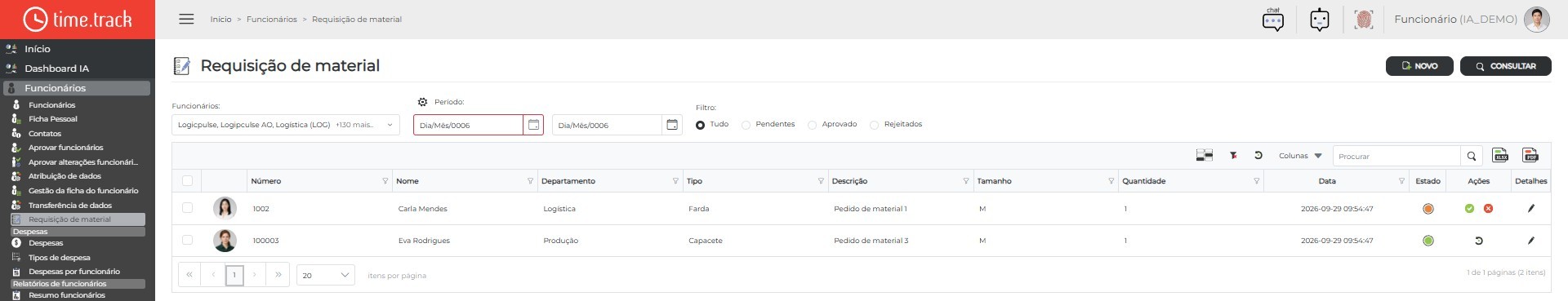Click the orange Estado indicator for 1002
The height and width of the screenshot is (301, 1568).
1428,209
